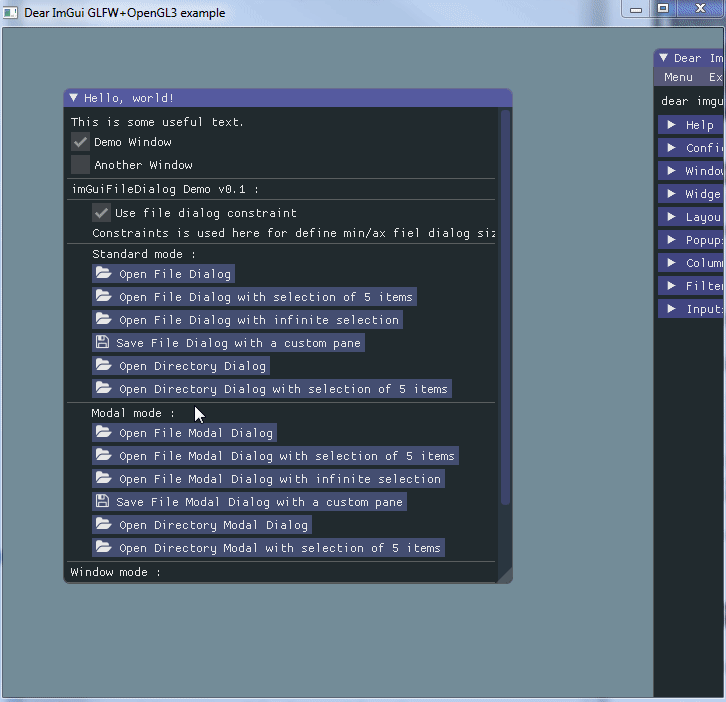This screenshot has height=702, width=726.
Task: Click Open File Modal Dialog with infinite selection label
Action: click(x=280, y=479)
